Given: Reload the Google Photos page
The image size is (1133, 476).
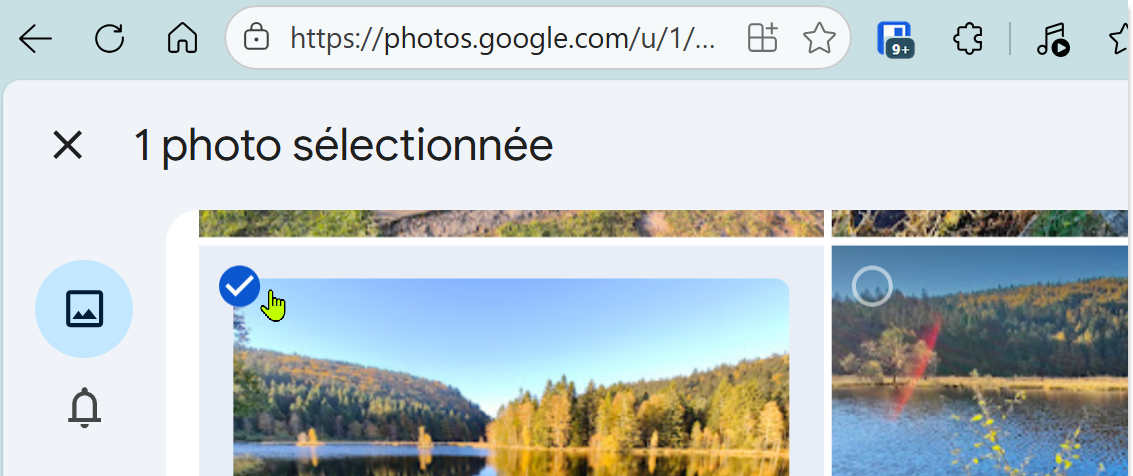Looking at the screenshot, I should pyautogui.click(x=109, y=39).
